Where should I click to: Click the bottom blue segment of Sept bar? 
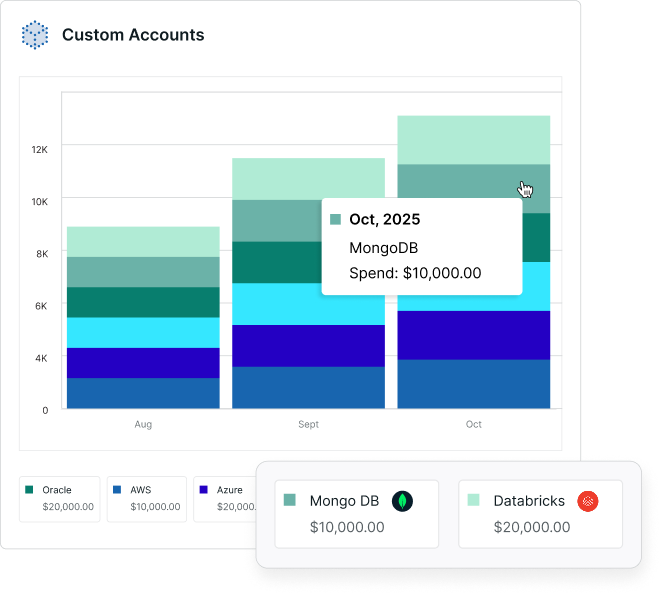click(308, 387)
